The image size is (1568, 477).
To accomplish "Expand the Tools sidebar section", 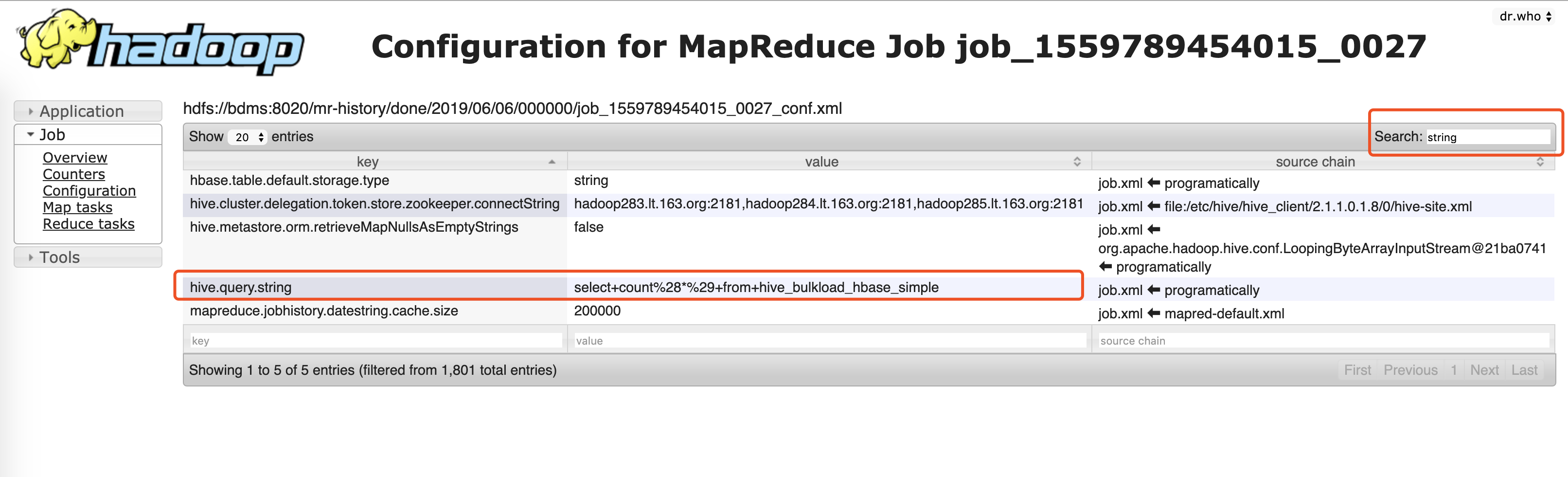I will [x=60, y=257].
